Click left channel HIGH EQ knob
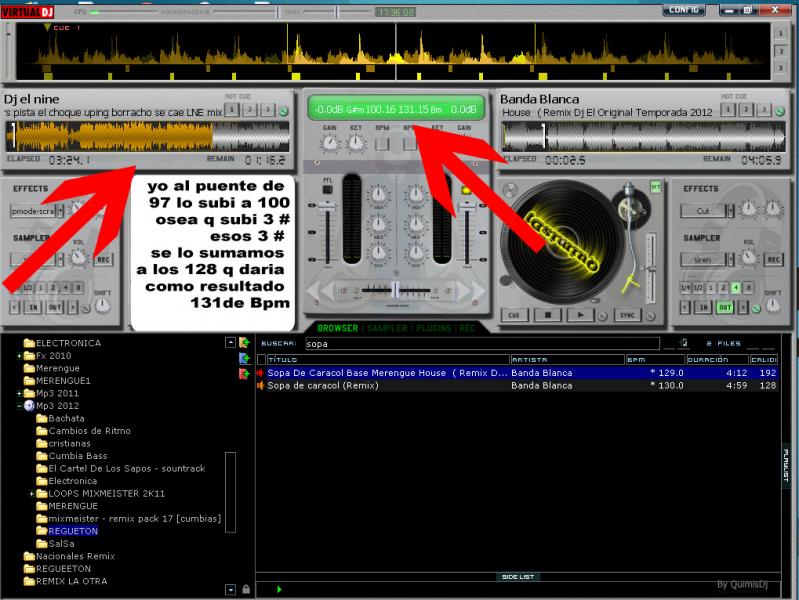Screen dimensions: 799x600 point(378,195)
